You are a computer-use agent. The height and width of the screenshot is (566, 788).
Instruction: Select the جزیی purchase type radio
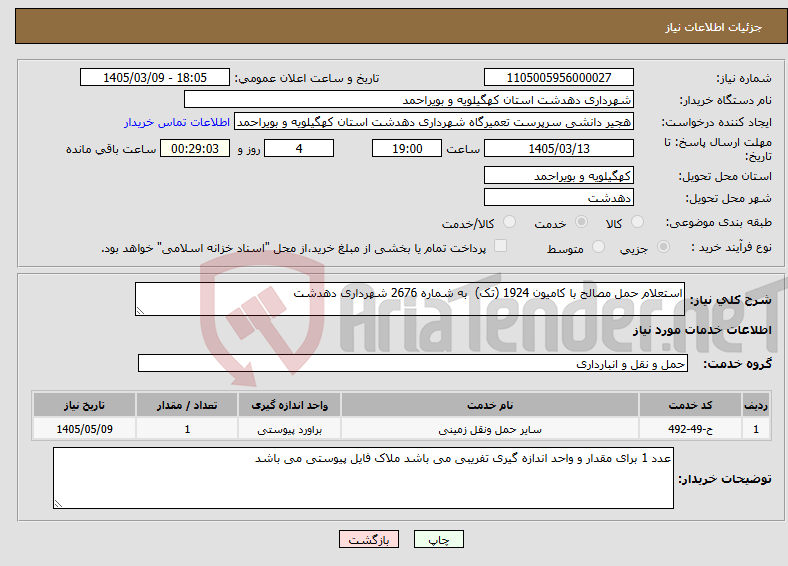point(663,247)
